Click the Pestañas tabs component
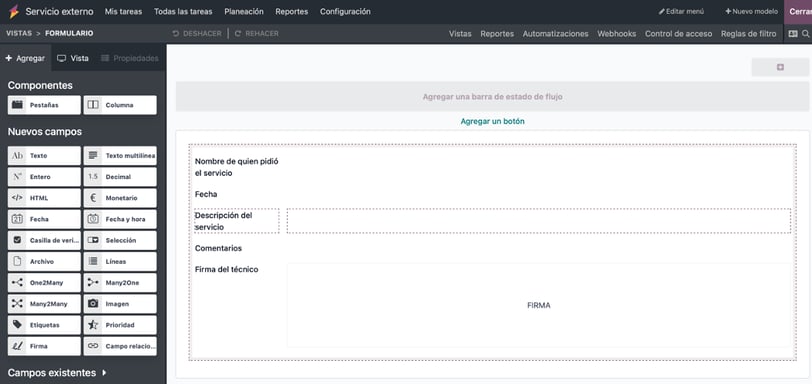The height and width of the screenshot is (384, 812). click(x=44, y=105)
